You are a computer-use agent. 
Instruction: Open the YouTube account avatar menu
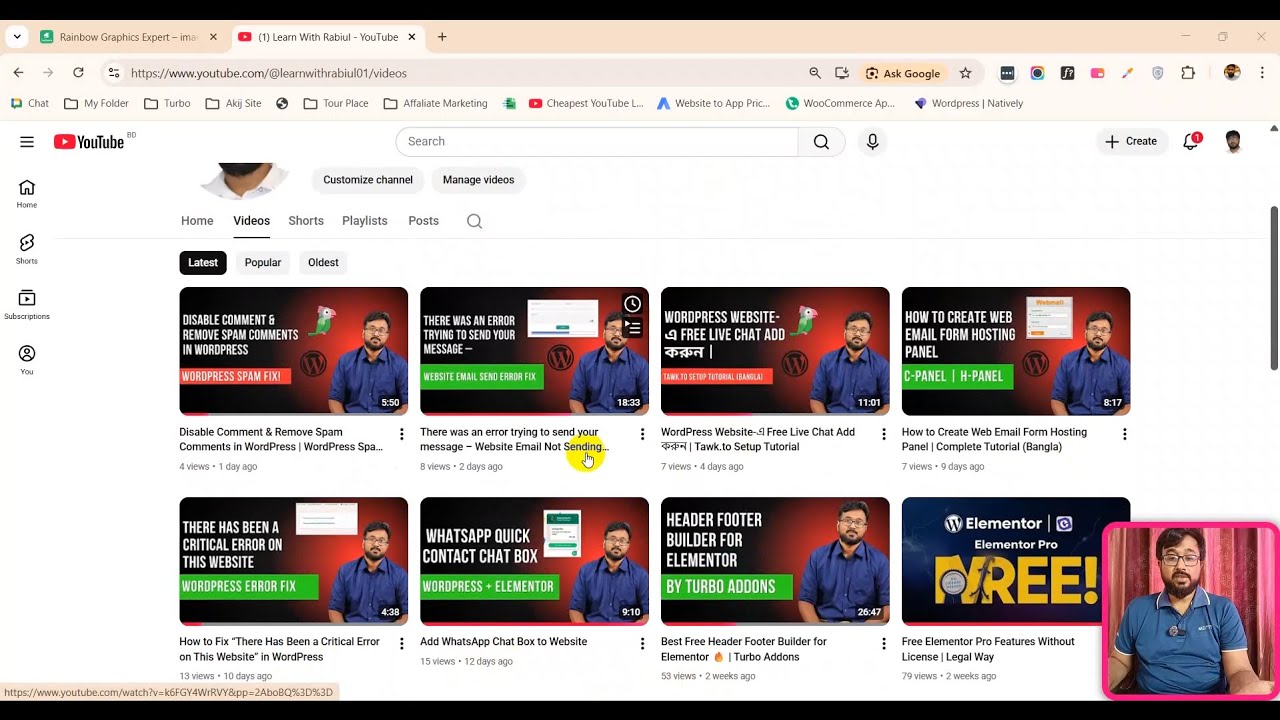click(1233, 142)
